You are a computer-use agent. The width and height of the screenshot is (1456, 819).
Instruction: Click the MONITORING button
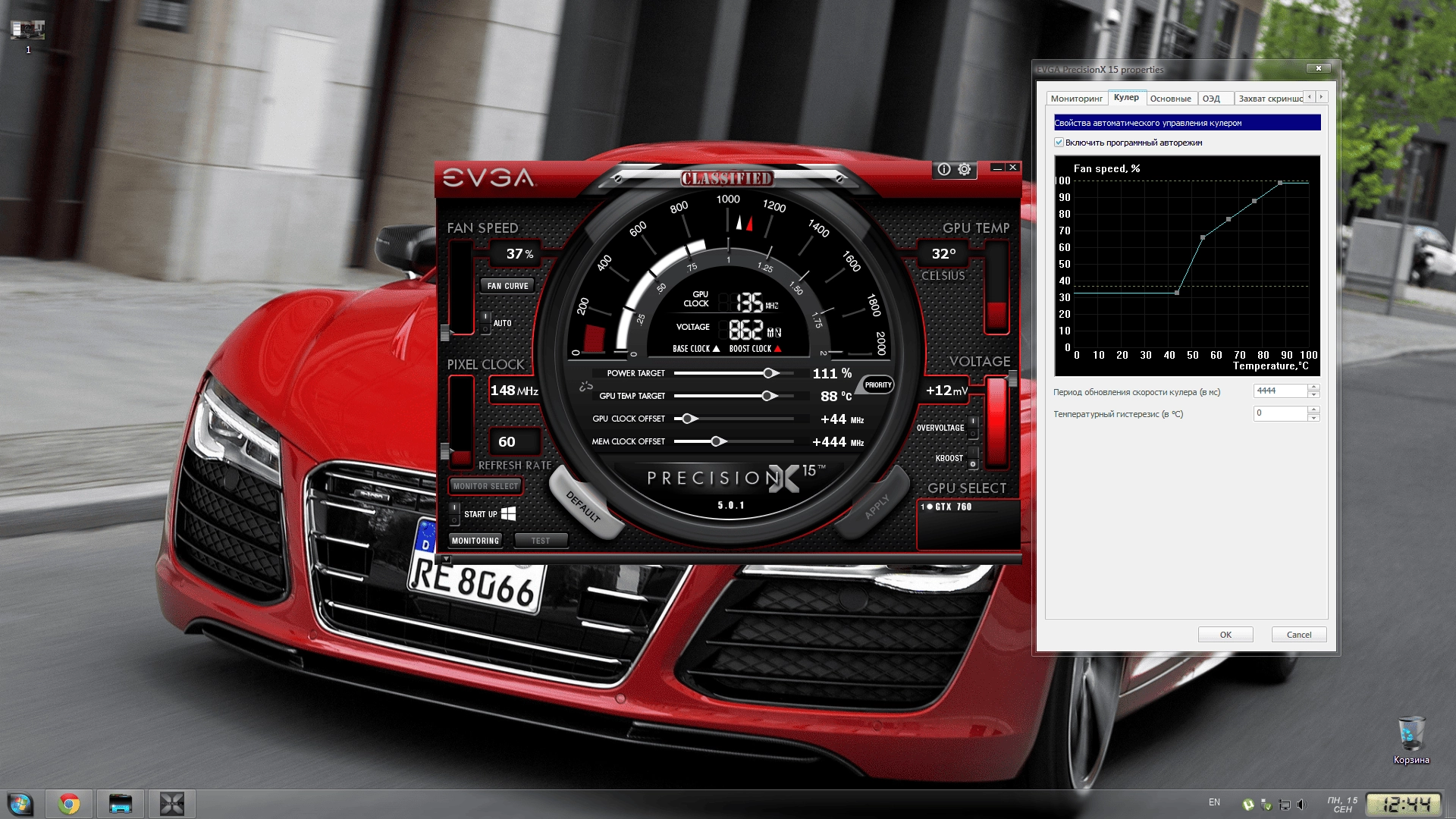pyautogui.click(x=475, y=541)
